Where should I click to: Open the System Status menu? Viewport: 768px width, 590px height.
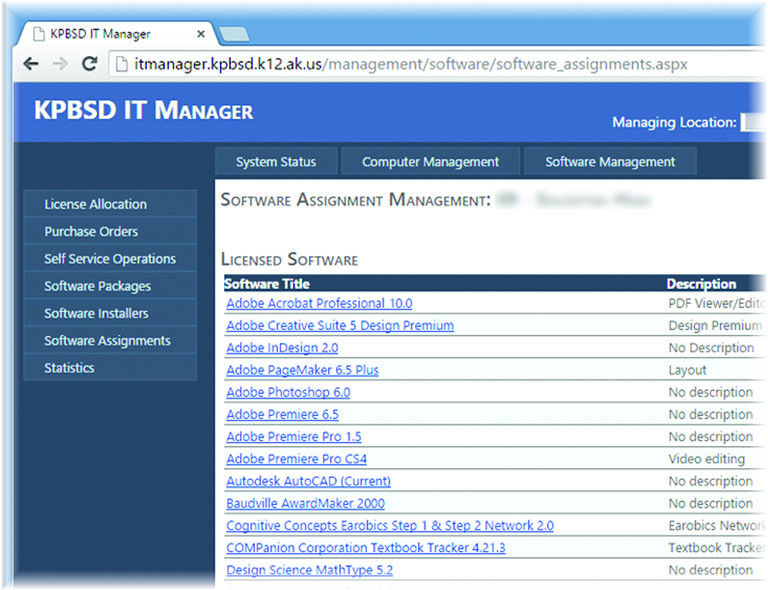(x=276, y=162)
